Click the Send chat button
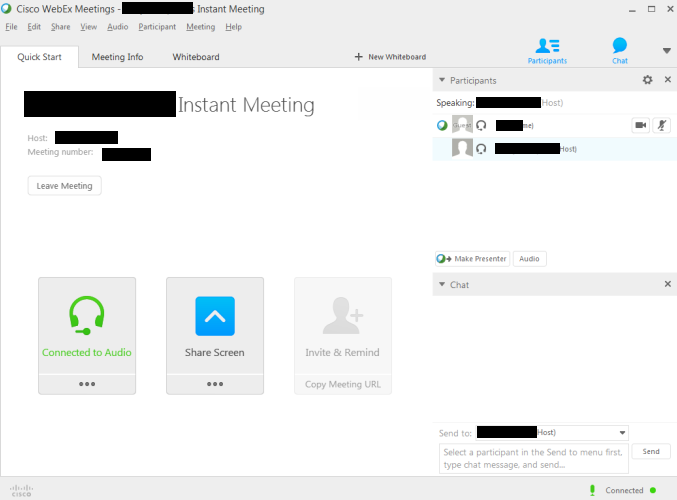Viewport: 677px width, 500px height. click(651, 451)
